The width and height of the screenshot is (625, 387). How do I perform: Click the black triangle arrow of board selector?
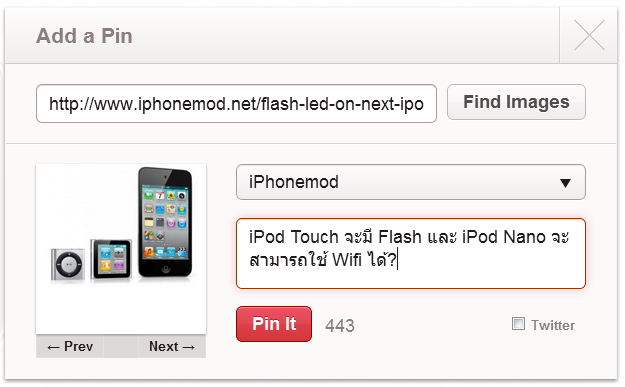click(x=565, y=183)
